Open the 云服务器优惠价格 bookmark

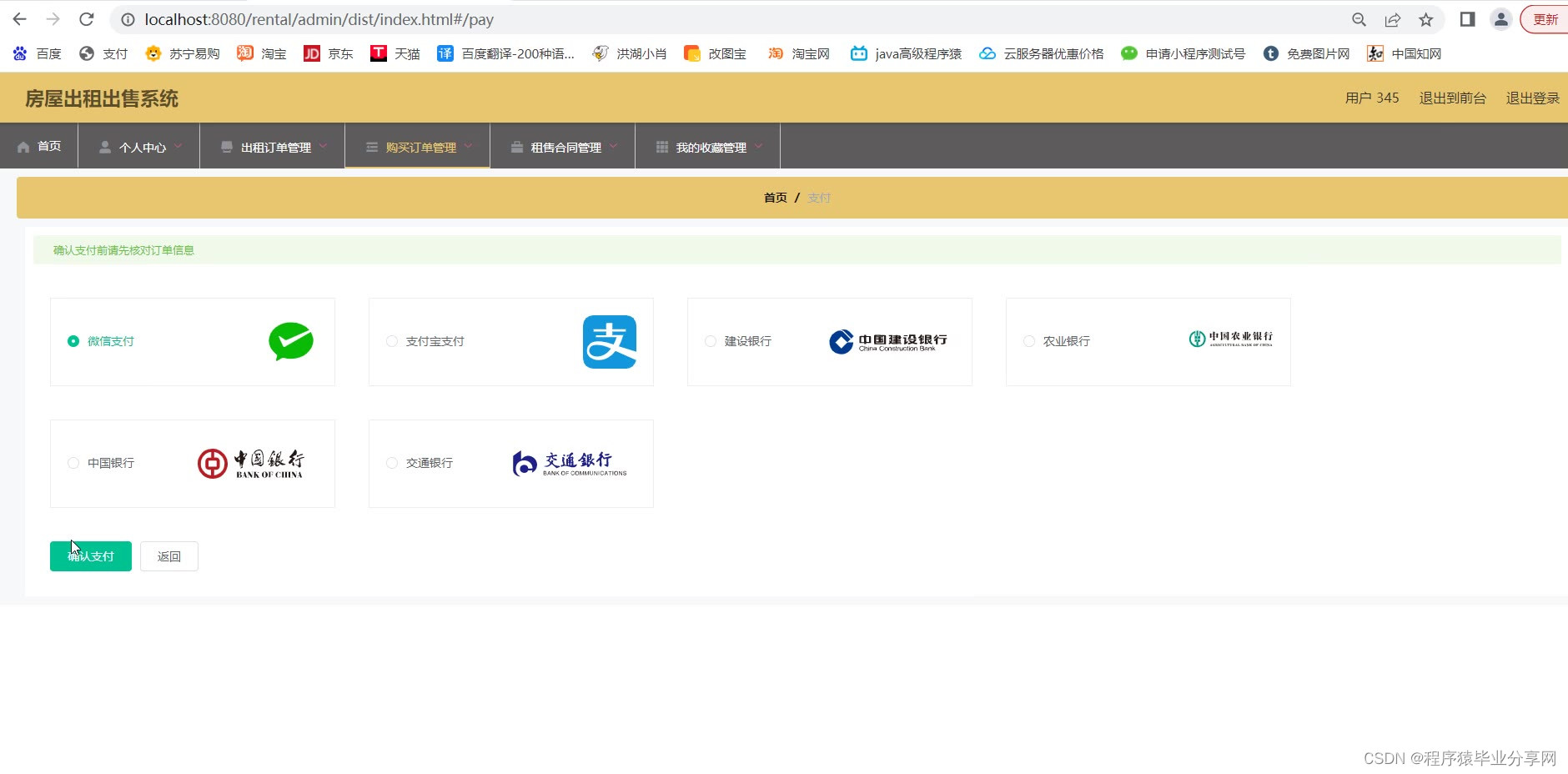click(x=1042, y=53)
